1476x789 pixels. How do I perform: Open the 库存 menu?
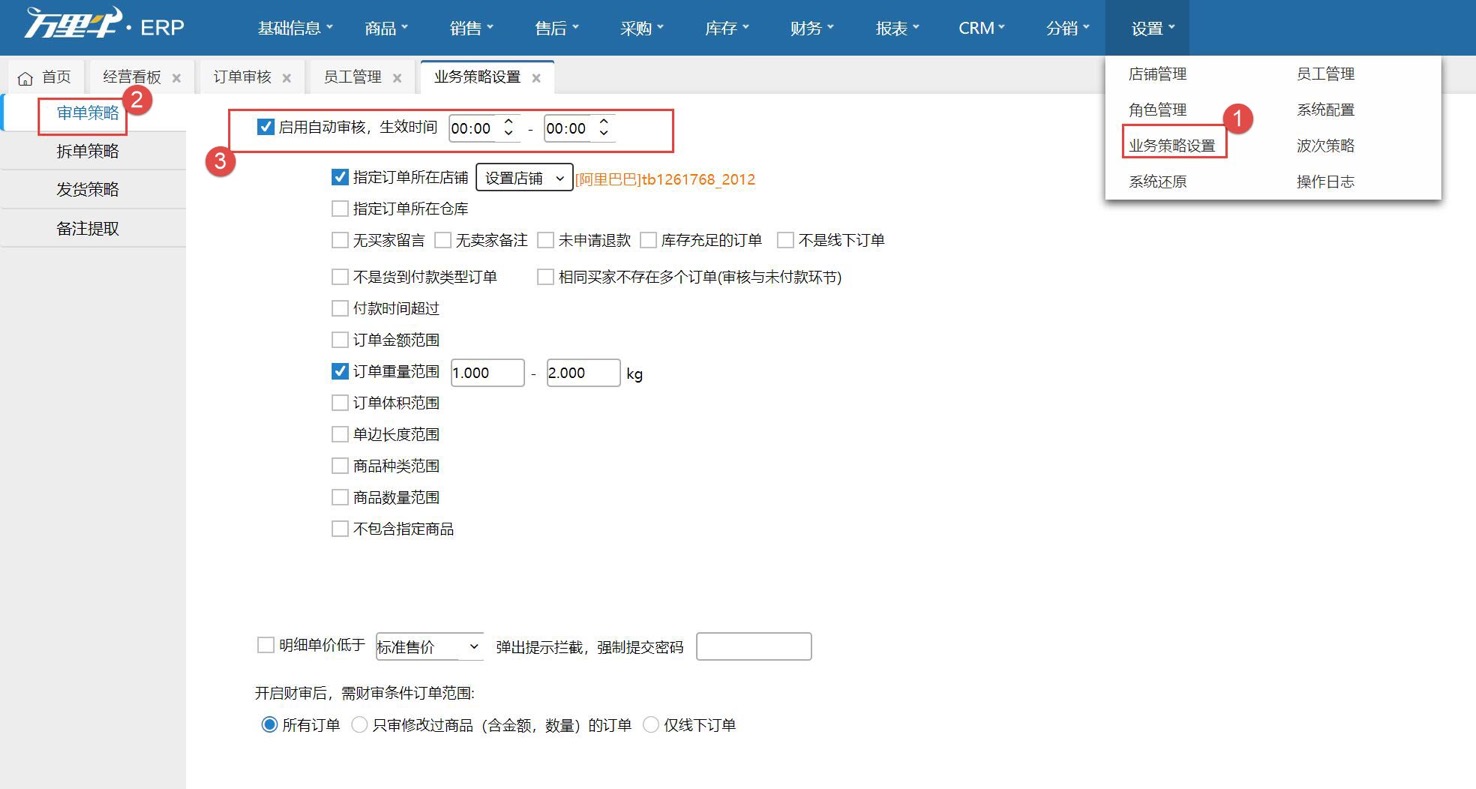726,28
